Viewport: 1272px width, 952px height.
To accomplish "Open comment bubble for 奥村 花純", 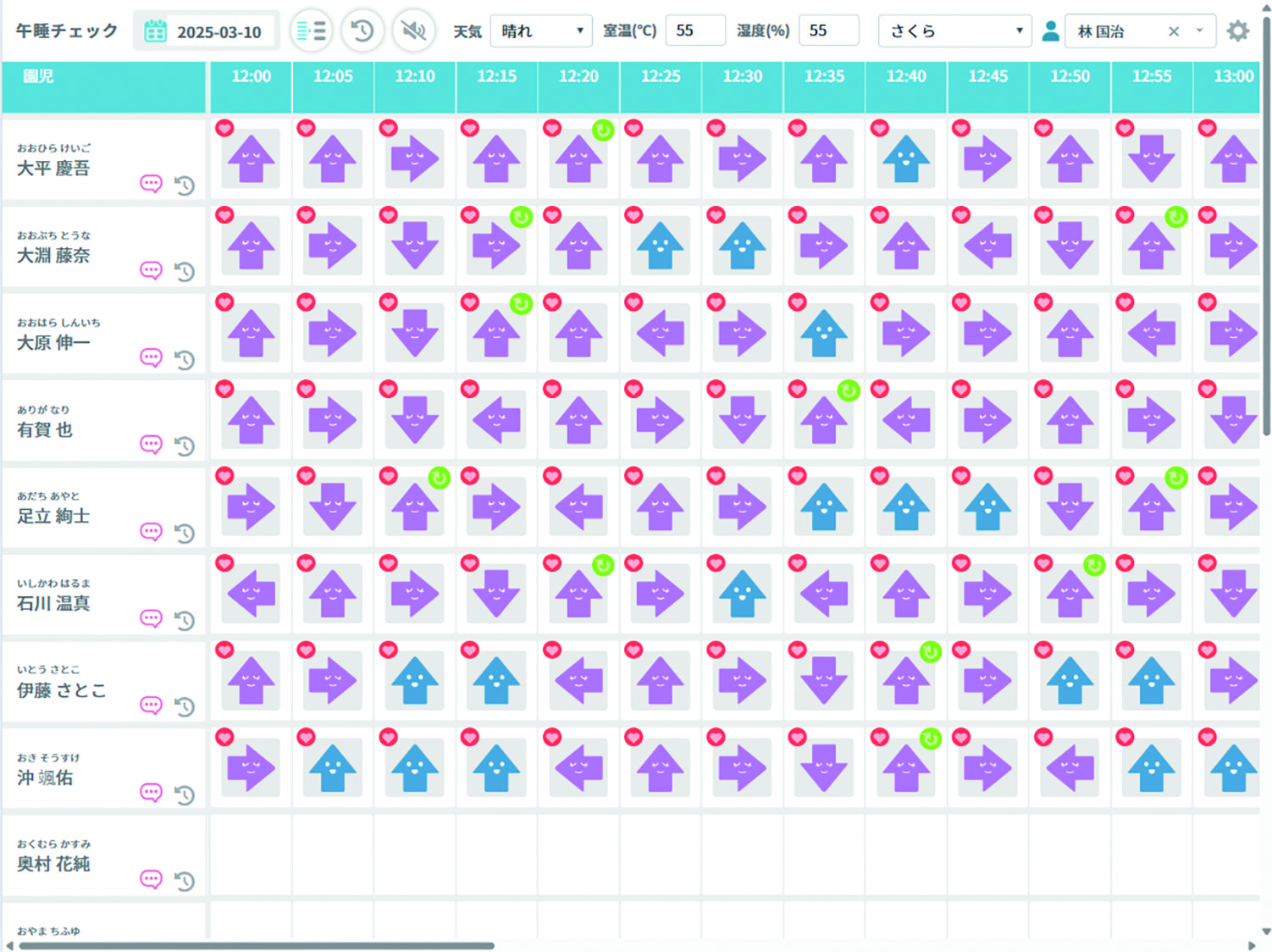I will tap(151, 879).
